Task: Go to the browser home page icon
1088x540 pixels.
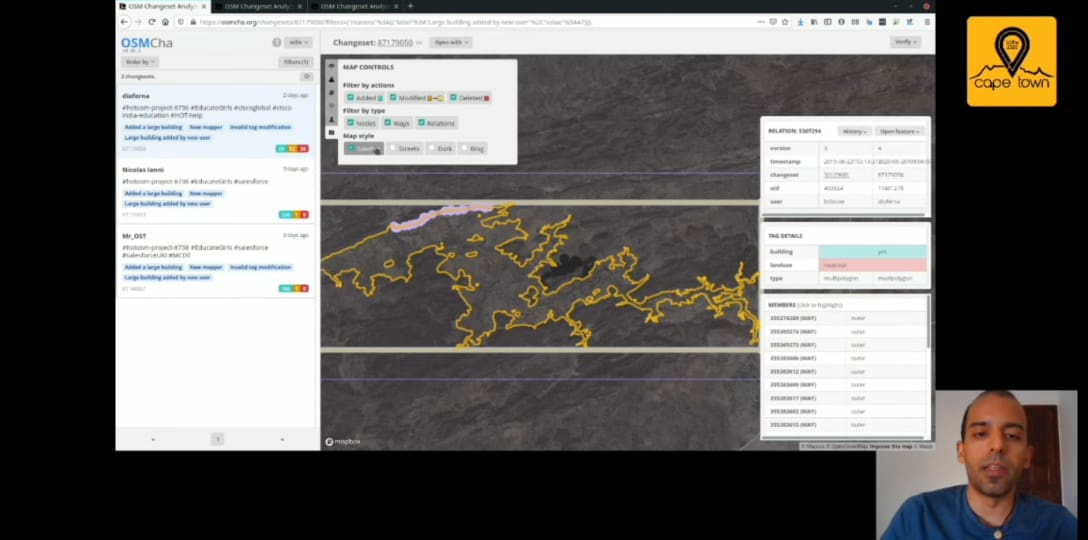Action: (165, 22)
